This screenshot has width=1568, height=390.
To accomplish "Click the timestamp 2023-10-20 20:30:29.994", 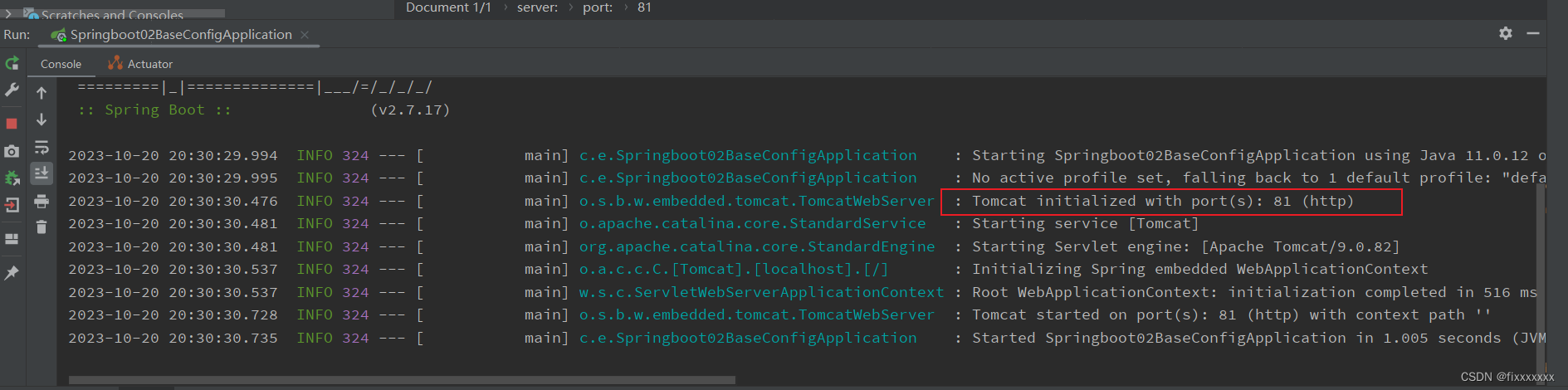I will pyautogui.click(x=173, y=156).
